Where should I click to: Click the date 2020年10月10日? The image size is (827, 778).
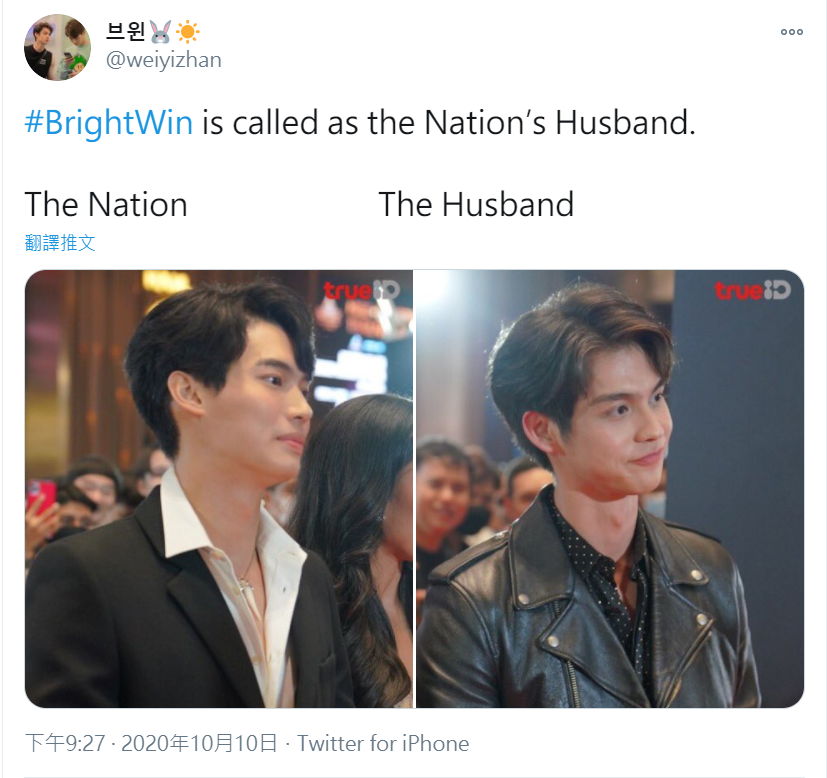(199, 743)
